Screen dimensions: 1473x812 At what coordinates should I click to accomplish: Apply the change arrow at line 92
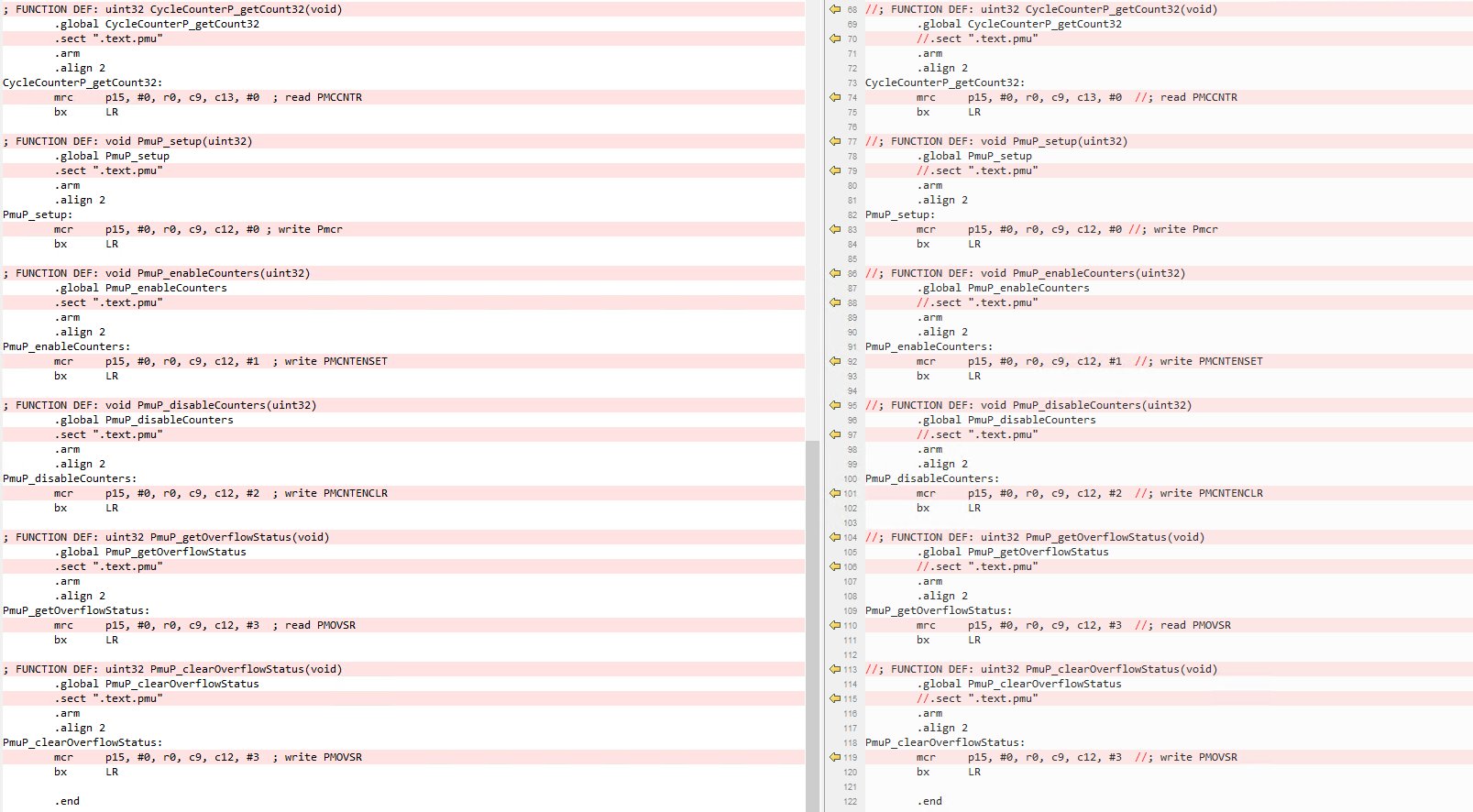pyautogui.click(x=835, y=361)
